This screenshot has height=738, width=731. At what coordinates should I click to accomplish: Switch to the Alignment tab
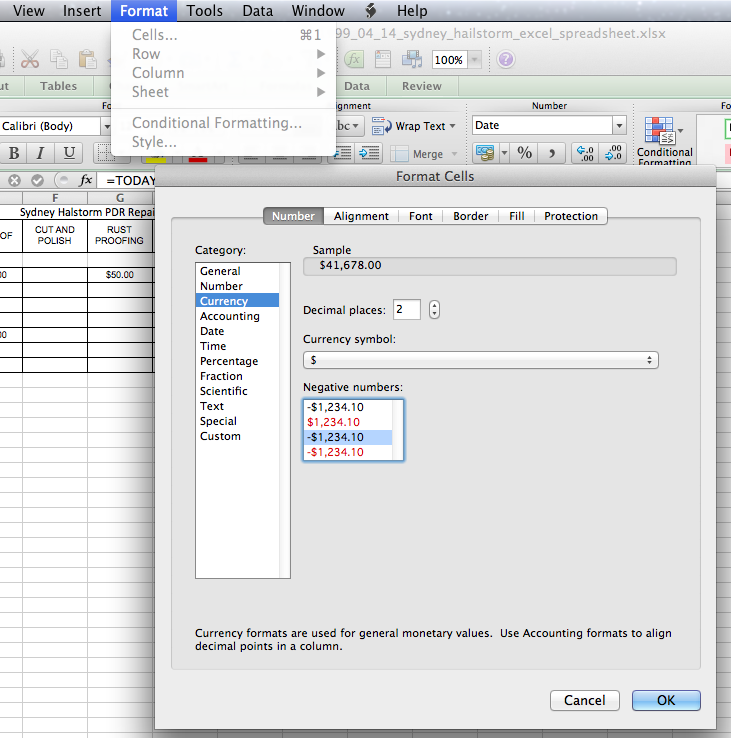361,216
